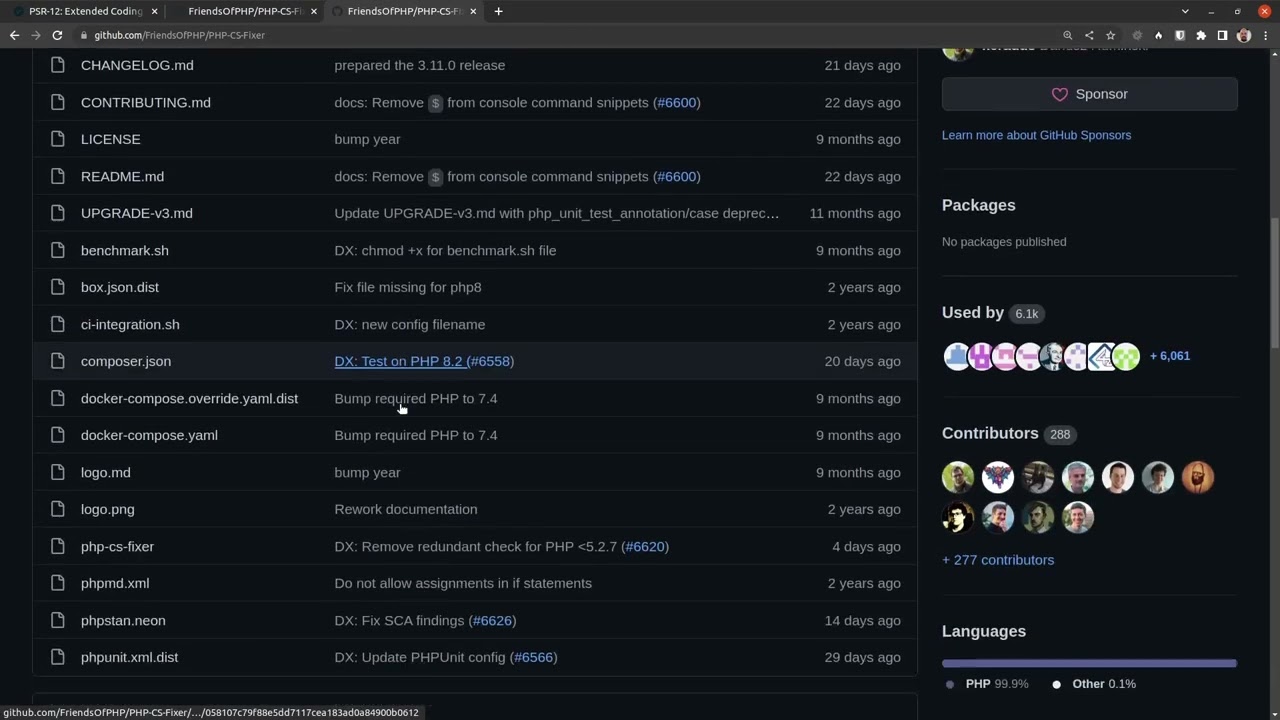Open the zoom magnifier in address bar
The width and height of the screenshot is (1280, 720).
click(1068, 35)
